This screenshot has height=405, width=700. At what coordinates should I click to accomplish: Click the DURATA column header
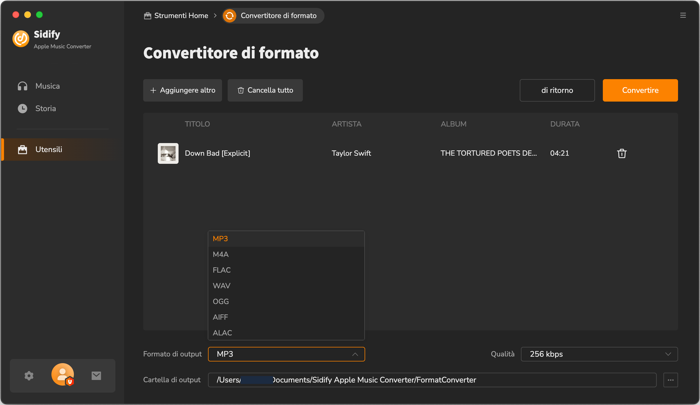click(565, 124)
